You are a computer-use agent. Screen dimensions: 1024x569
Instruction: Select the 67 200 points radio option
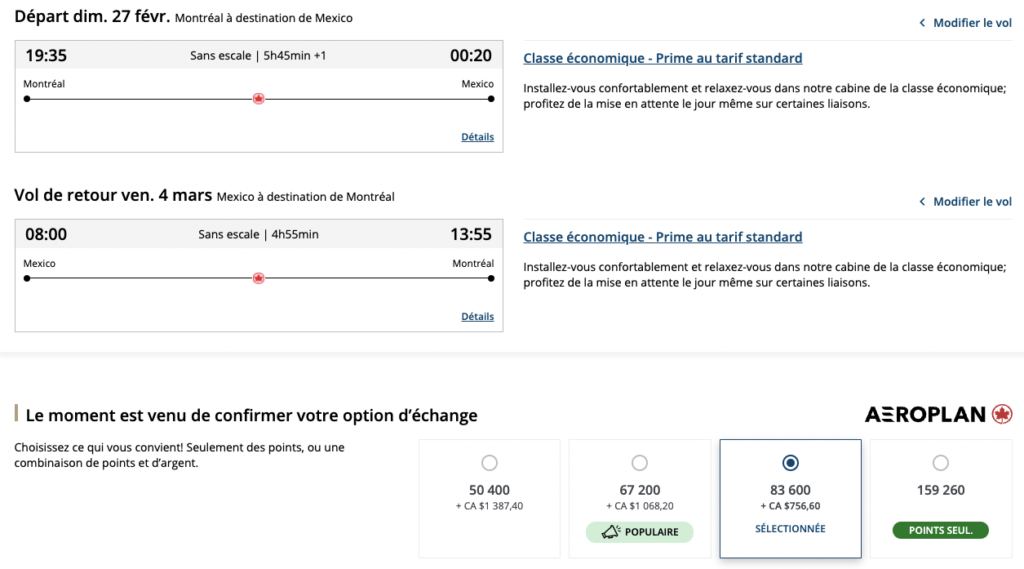point(640,463)
